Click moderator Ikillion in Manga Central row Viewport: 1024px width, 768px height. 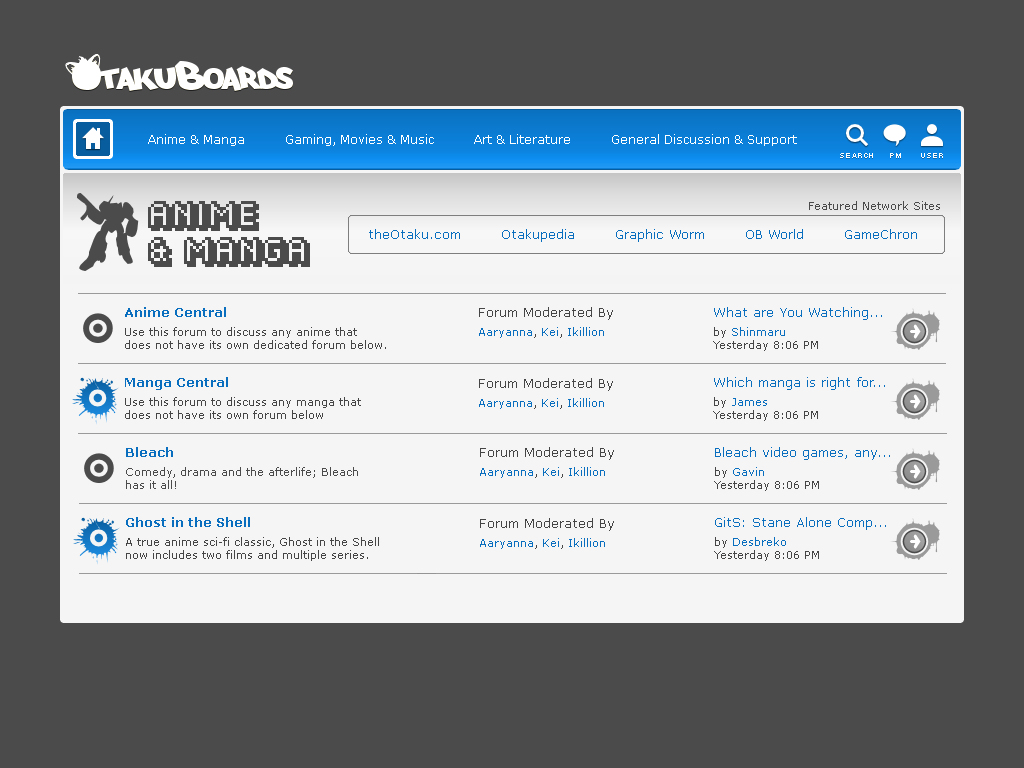tap(586, 403)
